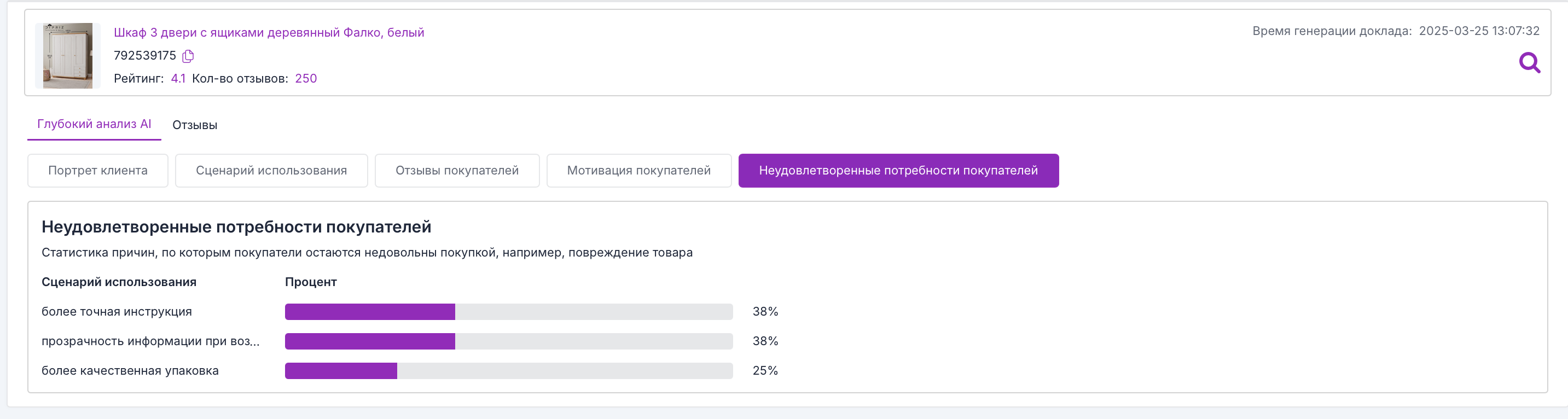The width and height of the screenshot is (1568, 419).
Task: Open the wardrobe product thumbnail
Action: [67, 55]
